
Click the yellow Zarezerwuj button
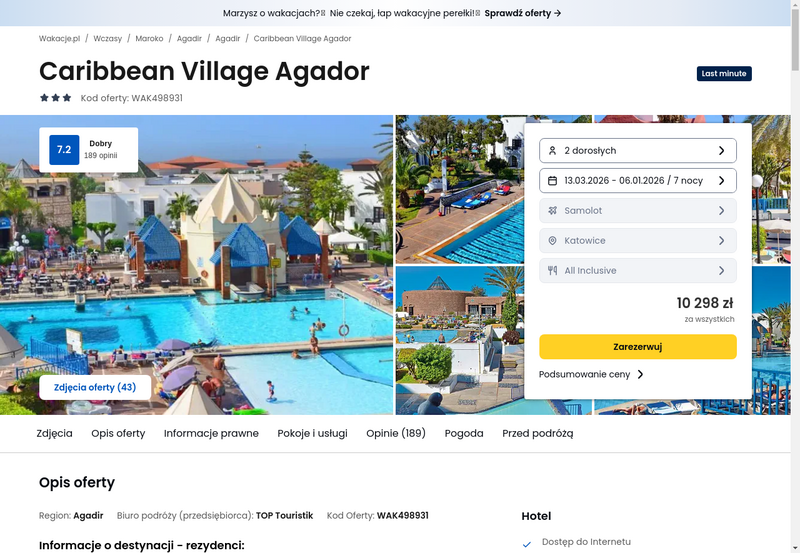[638, 347]
